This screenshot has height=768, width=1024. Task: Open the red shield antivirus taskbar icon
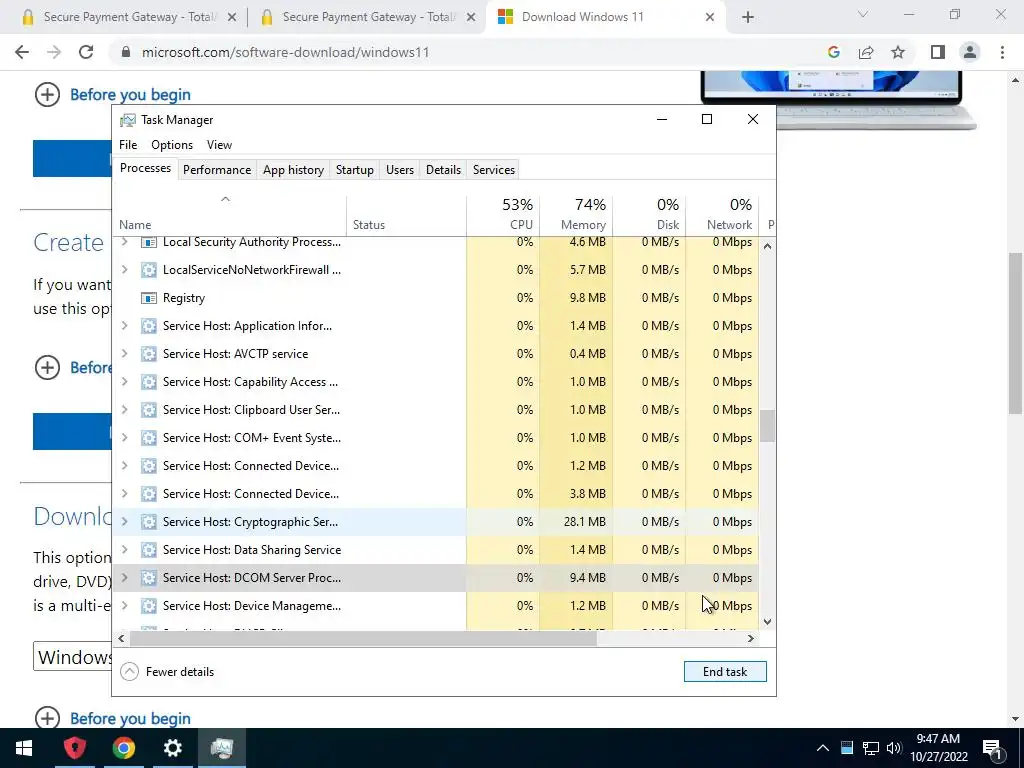click(74, 748)
